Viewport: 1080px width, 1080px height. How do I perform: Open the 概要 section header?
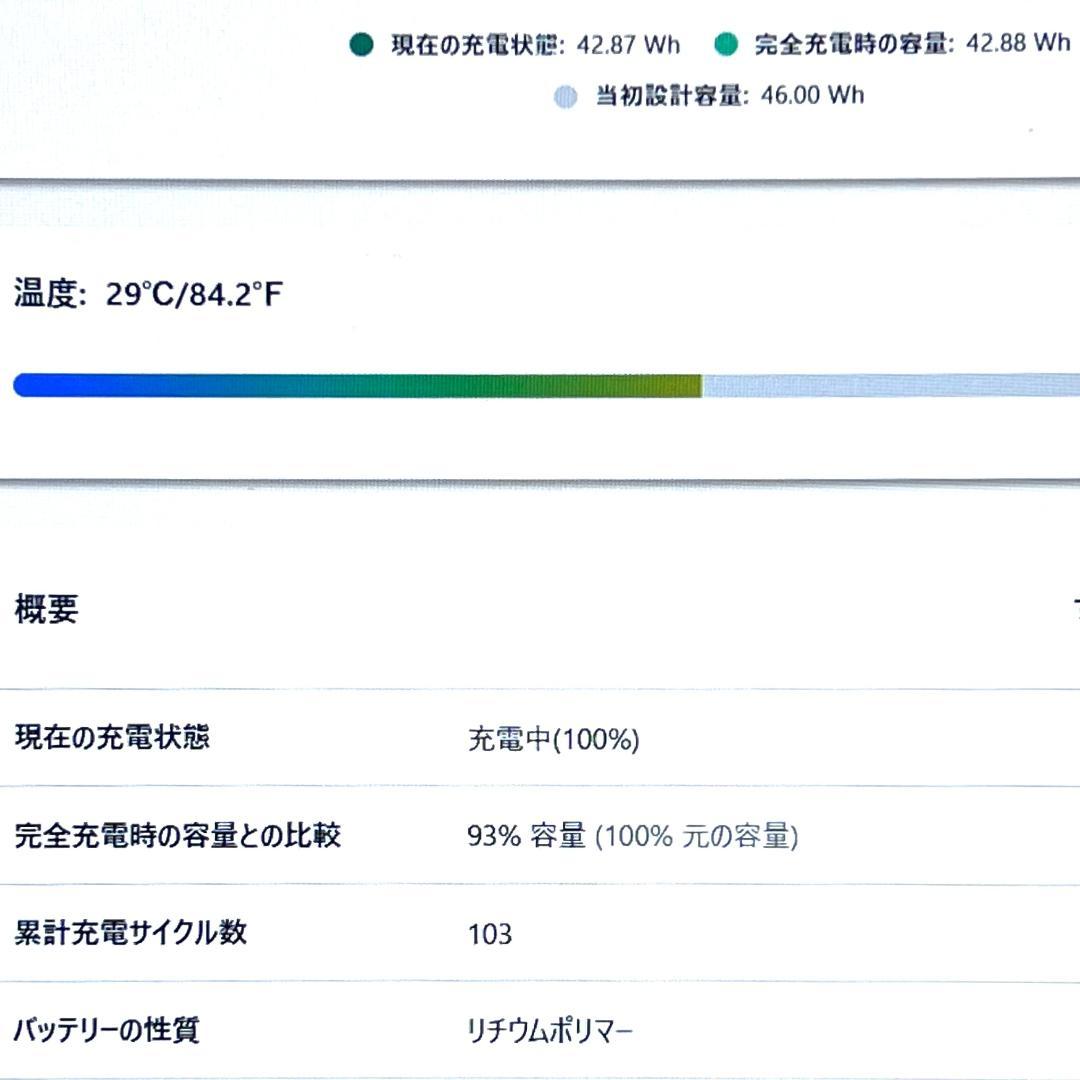click(45, 604)
